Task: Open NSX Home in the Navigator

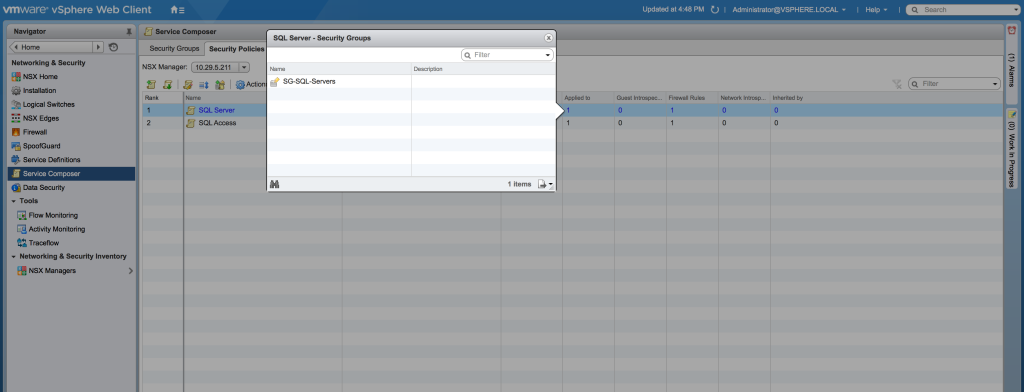Action: [39, 76]
